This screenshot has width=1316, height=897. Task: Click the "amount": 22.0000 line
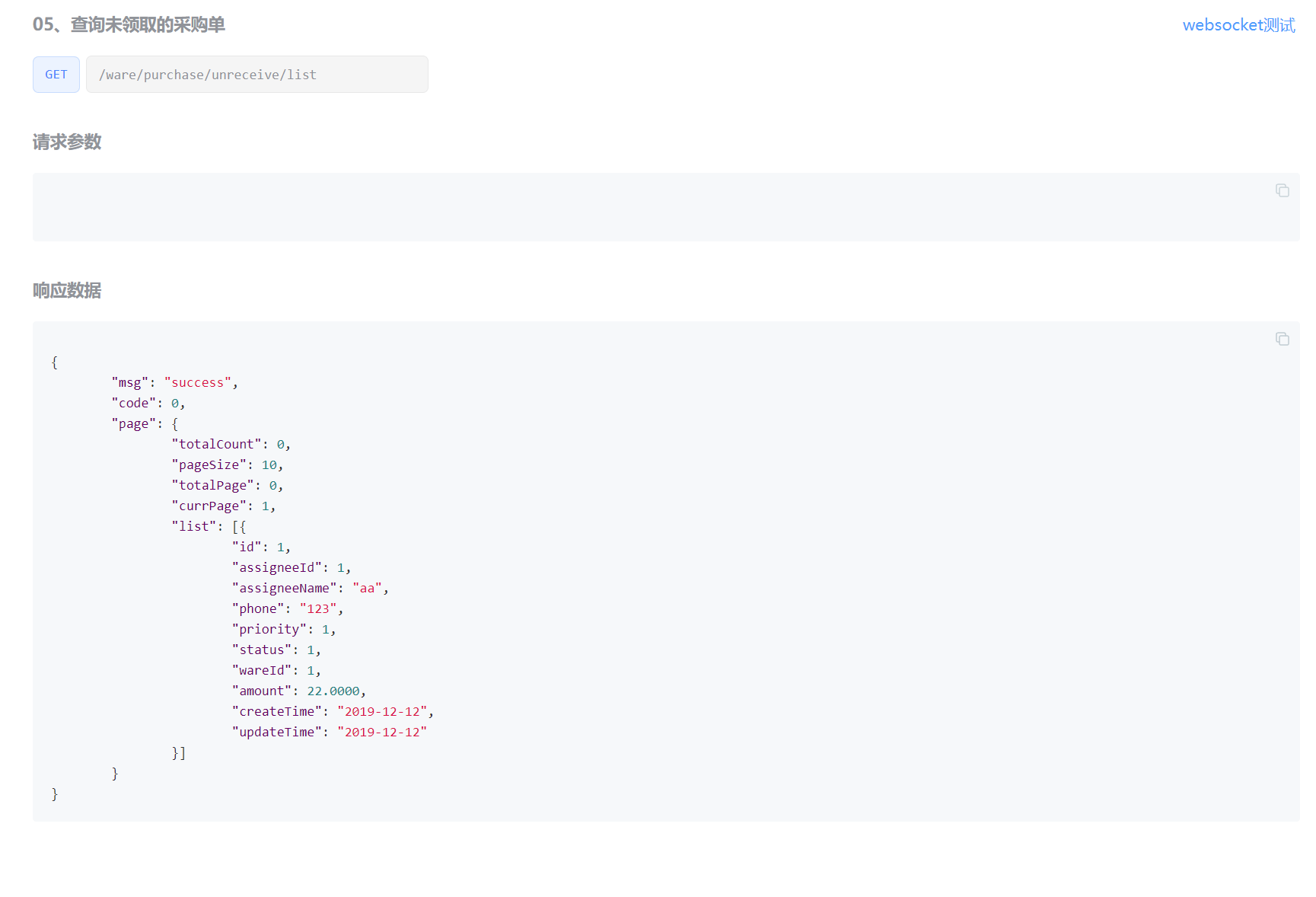[299, 691]
